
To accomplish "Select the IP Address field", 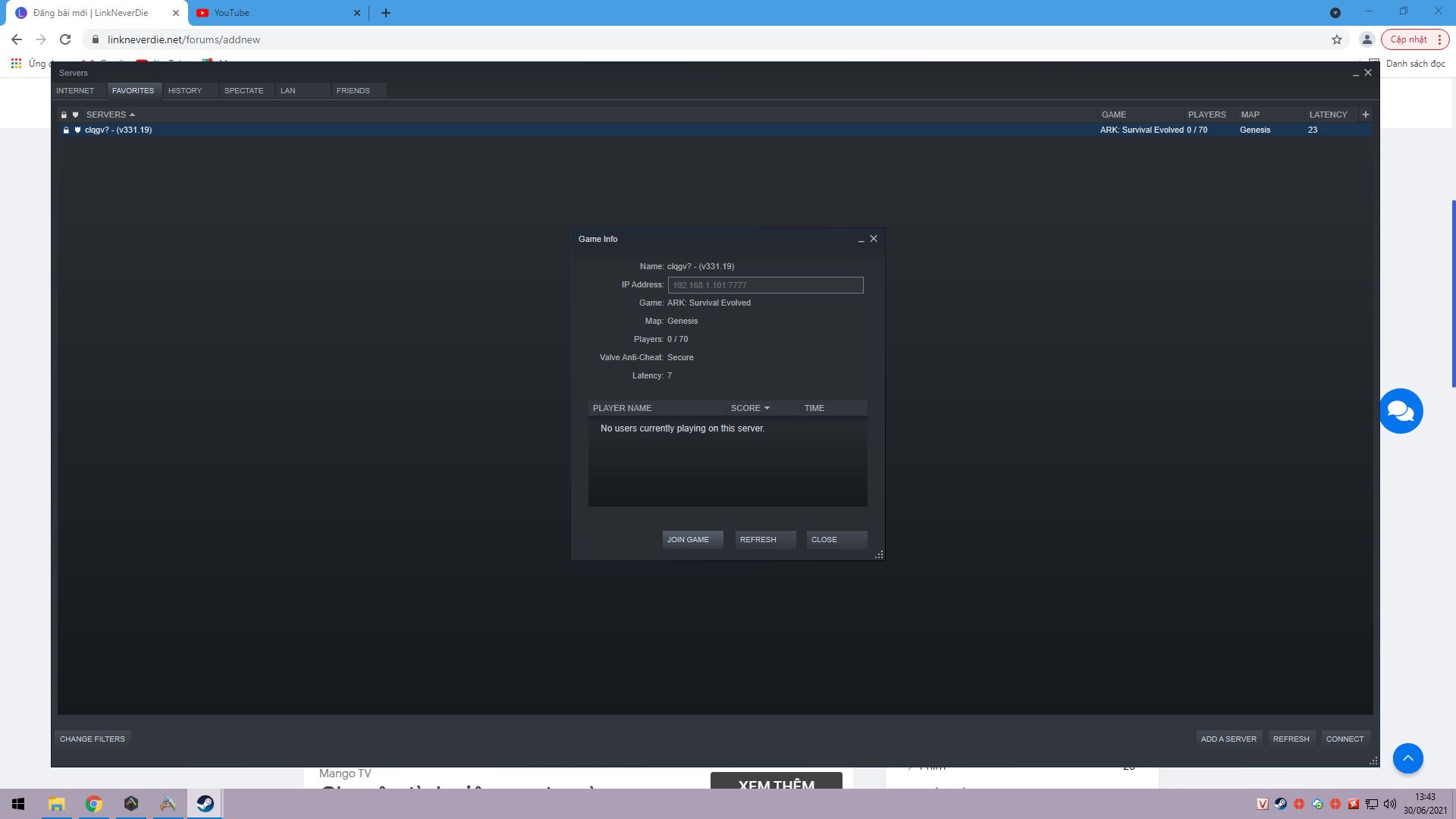I will tap(765, 285).
